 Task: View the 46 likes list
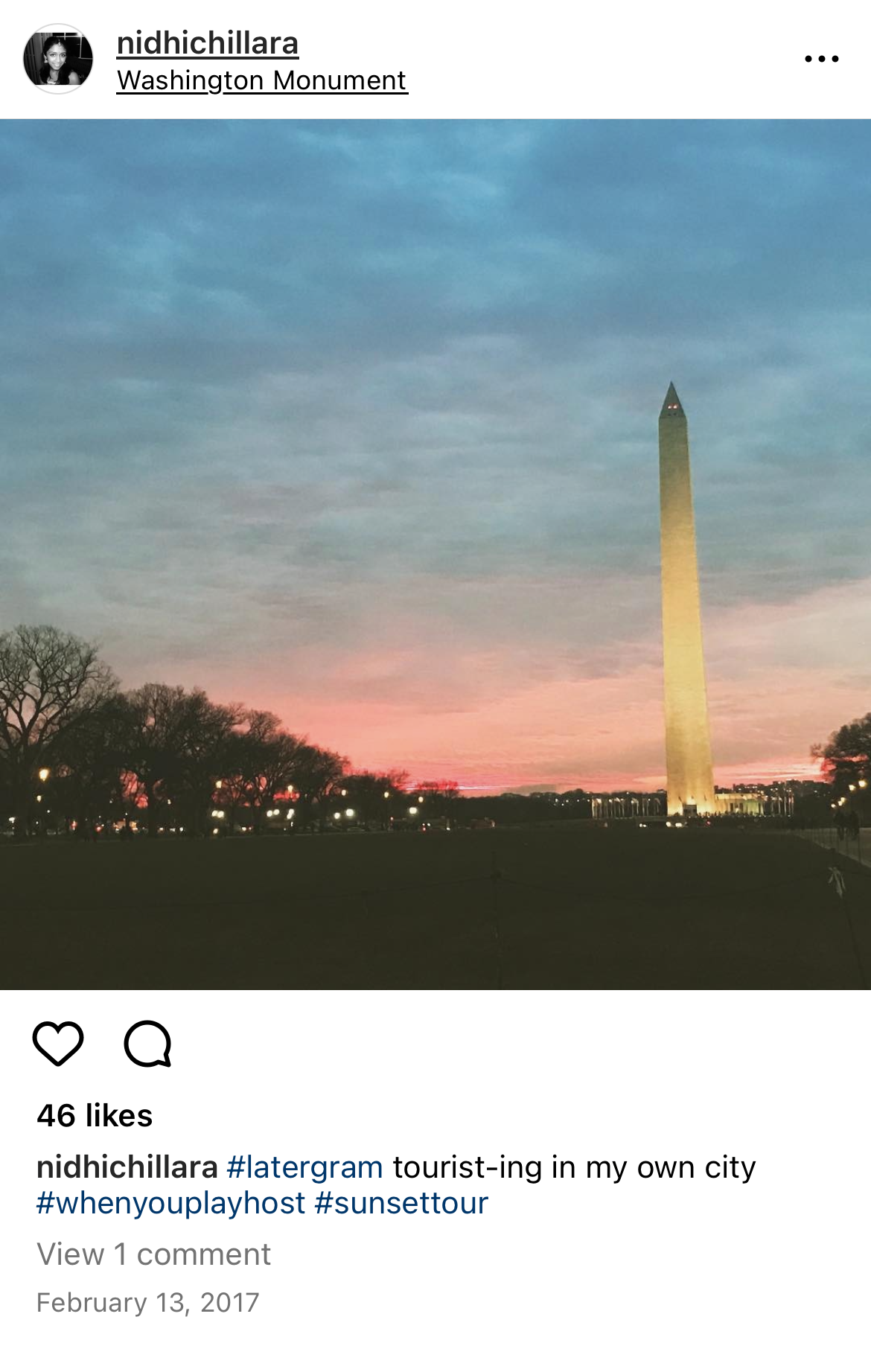95,1116
